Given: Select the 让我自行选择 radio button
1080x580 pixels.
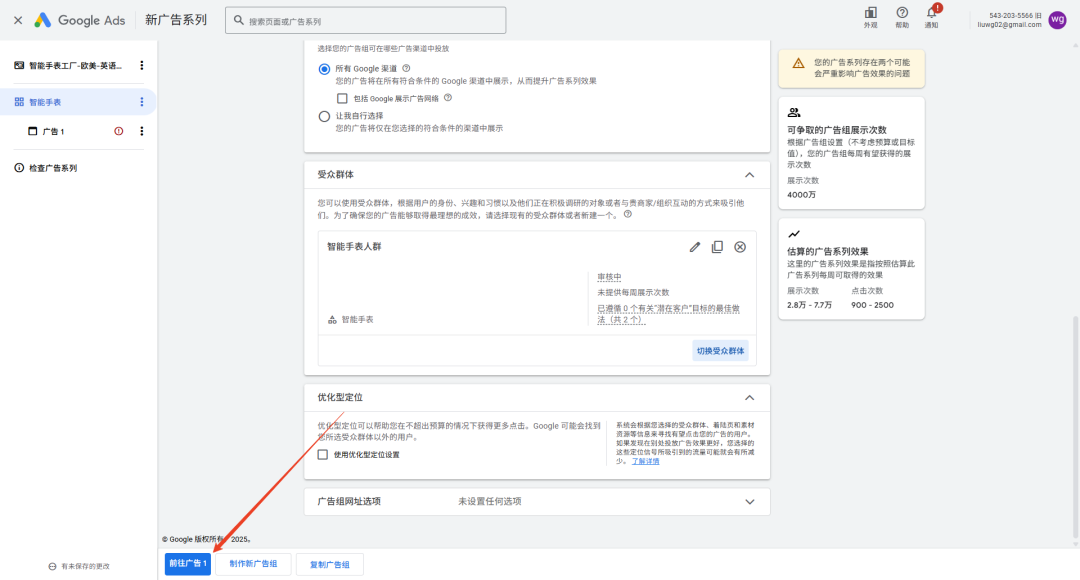Looking at the screenshot, I should tap(324, 116).
